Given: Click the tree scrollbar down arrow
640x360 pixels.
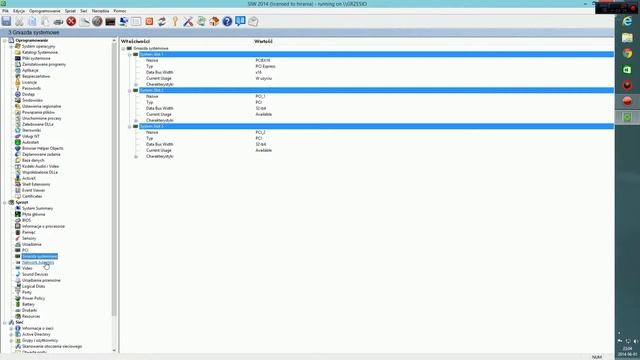Looking at the screenshot, I should tap(114, 350).
